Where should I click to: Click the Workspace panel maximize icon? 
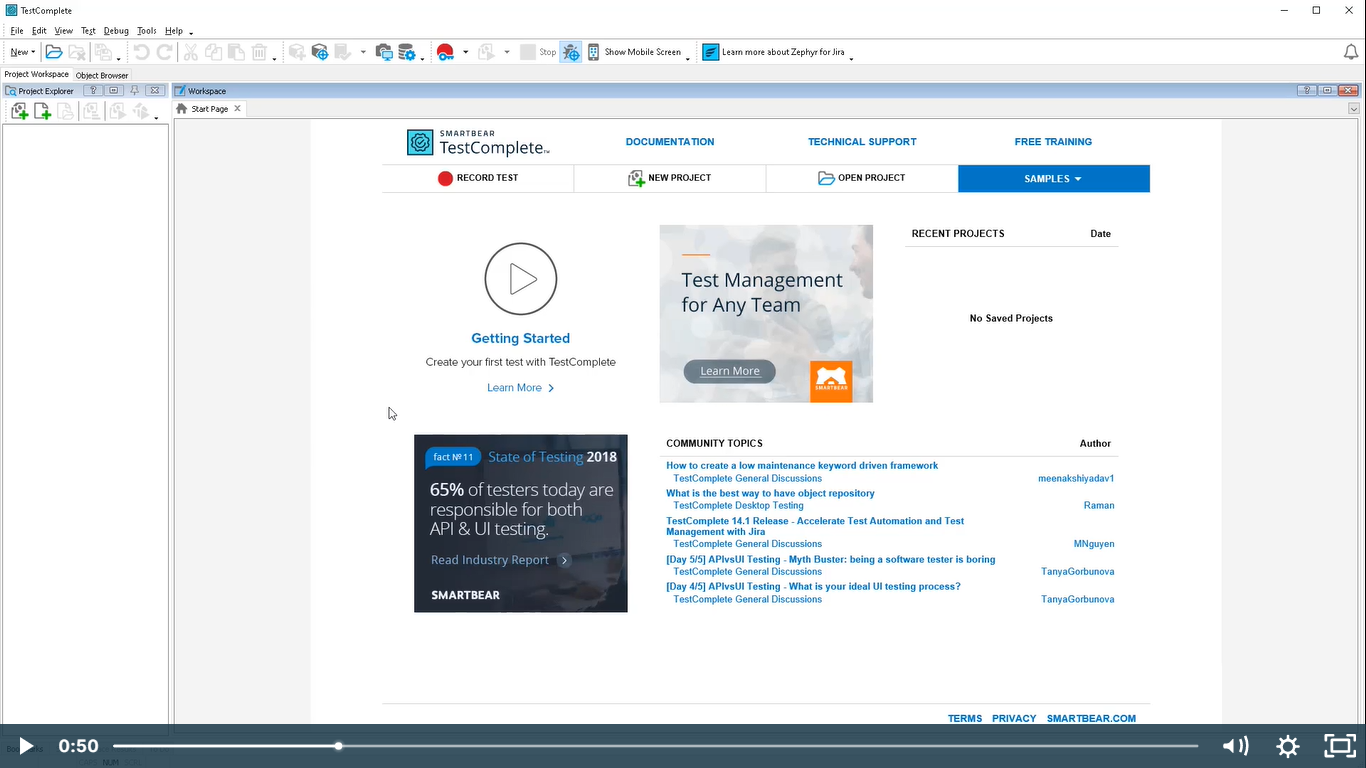pos(1327,91)
